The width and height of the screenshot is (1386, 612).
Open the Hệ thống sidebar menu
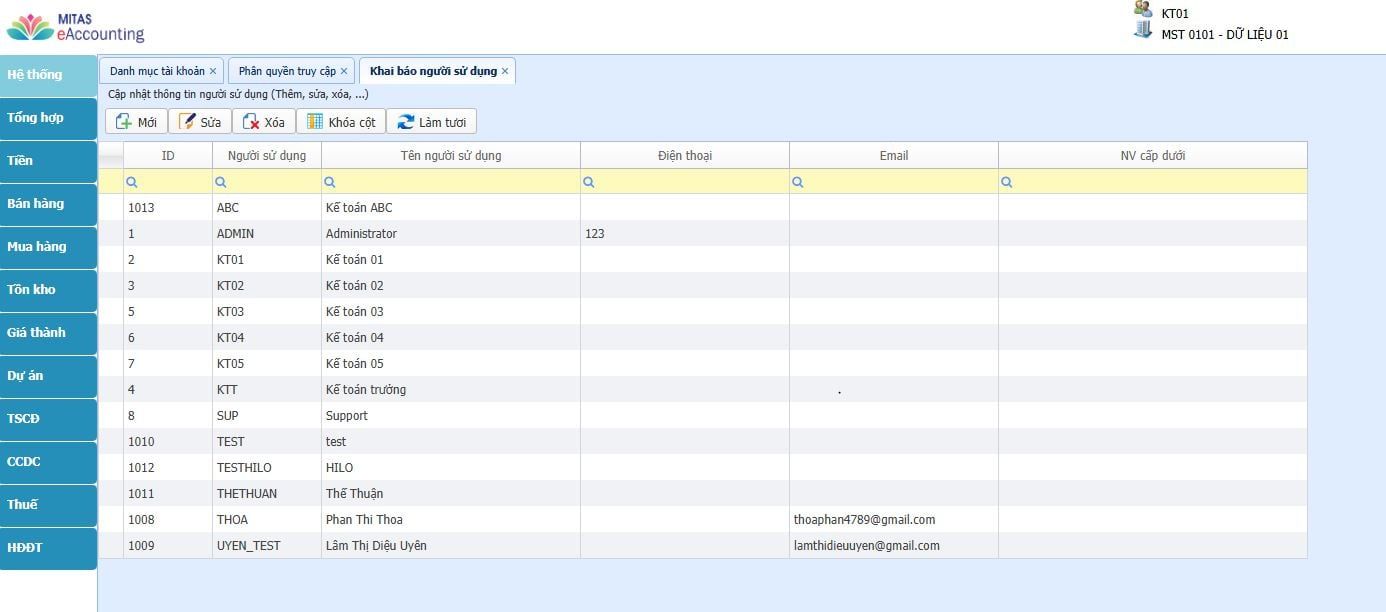coord(48,75)
